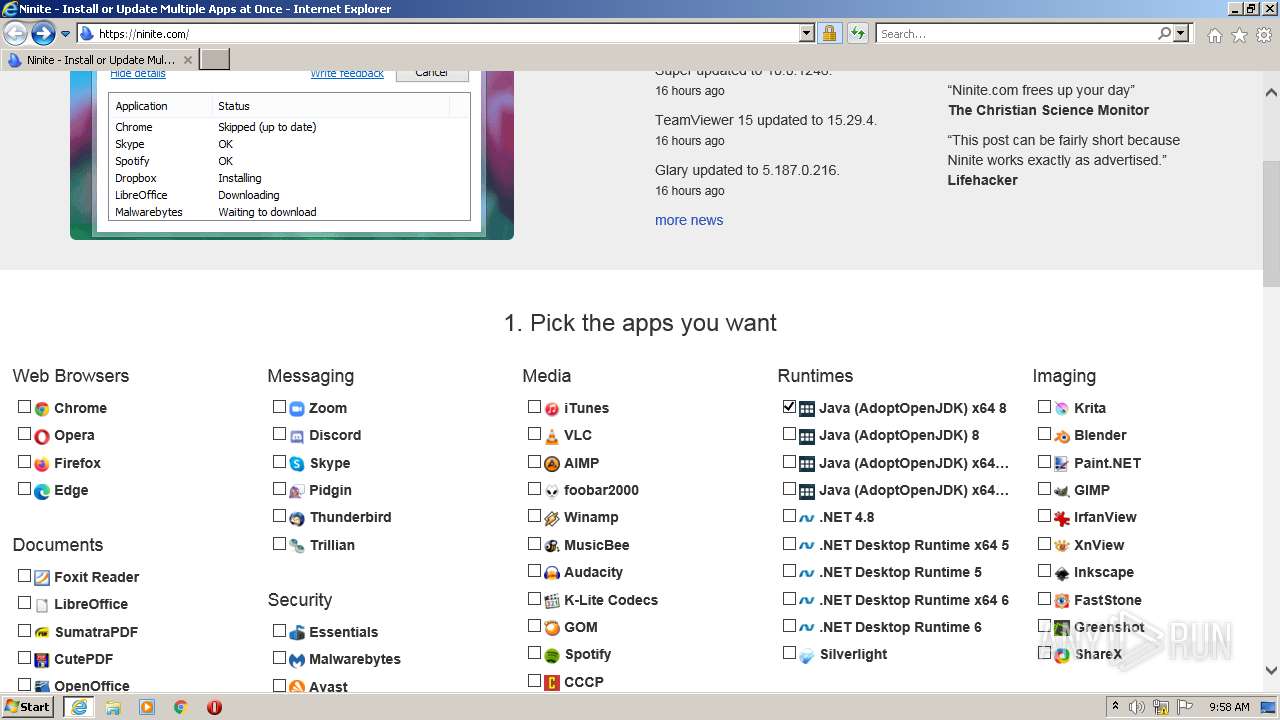Screen dimensions: 1280x720
Task: Click the Skype app icon
Action: pyautogui.click(x=297, y=464)
